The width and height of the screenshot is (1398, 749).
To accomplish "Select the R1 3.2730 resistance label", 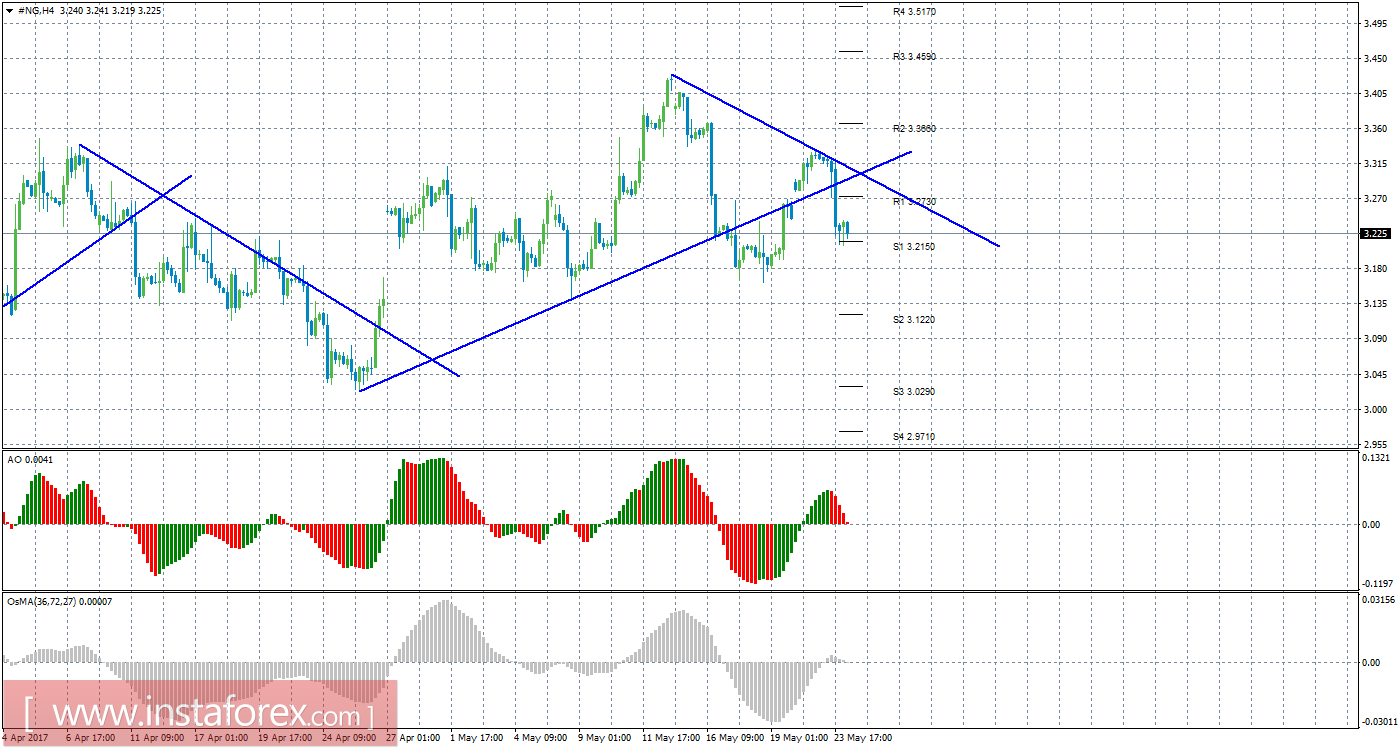I will click(914, 202).
